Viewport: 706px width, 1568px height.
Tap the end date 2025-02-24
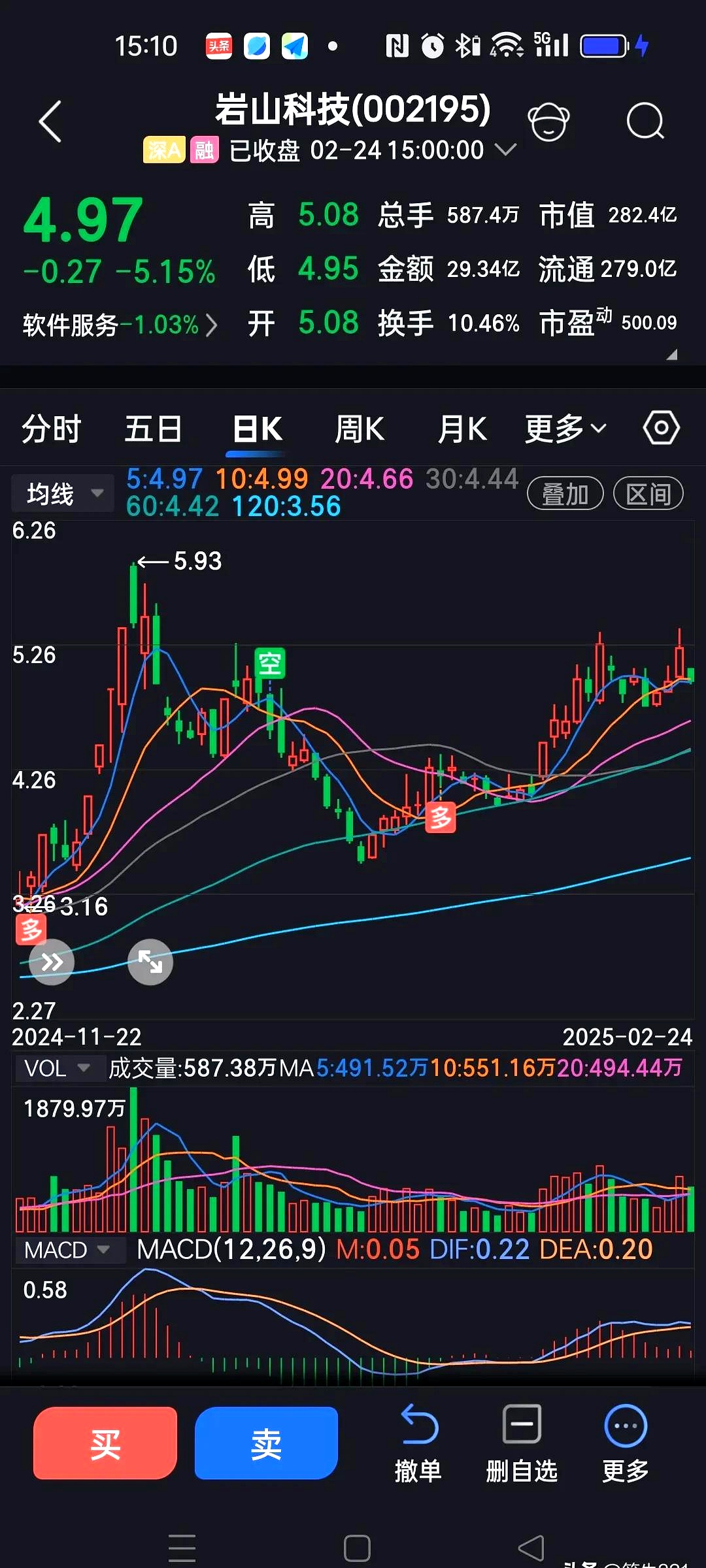[628, 1037]
